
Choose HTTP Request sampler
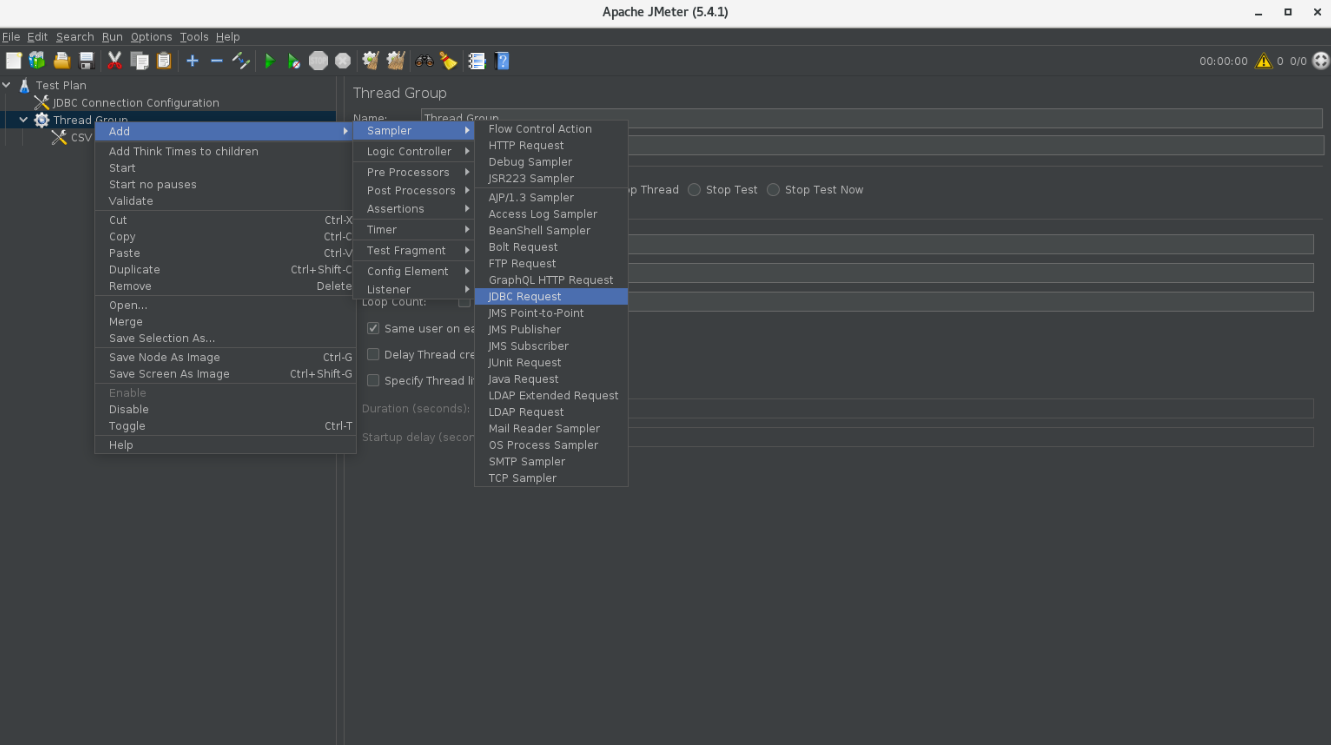[551, 145]
